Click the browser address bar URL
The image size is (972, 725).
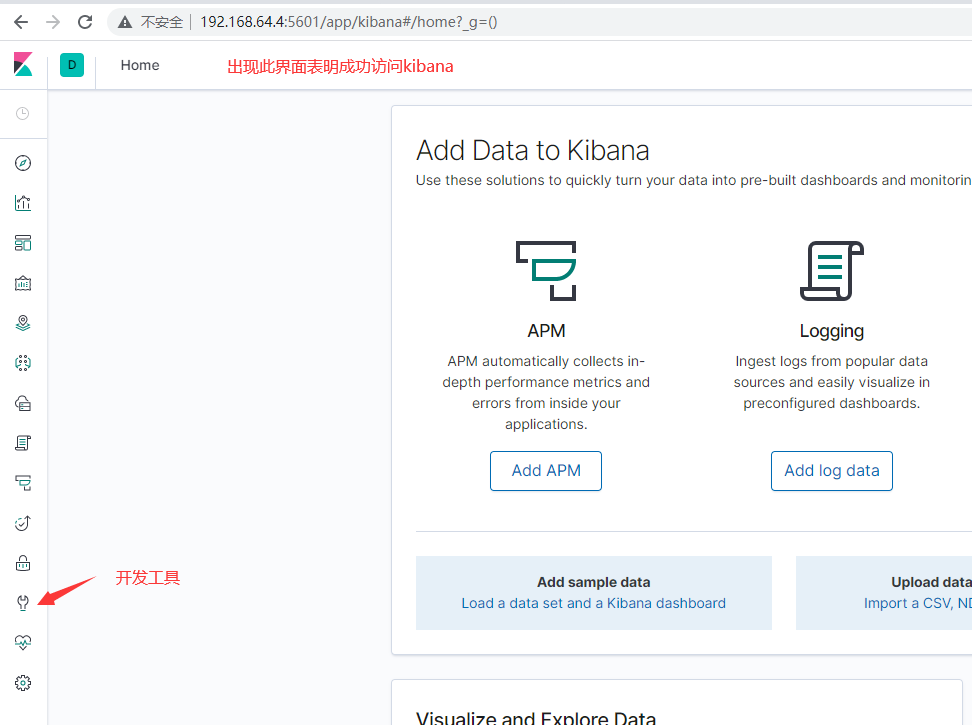tap(348, 22)
